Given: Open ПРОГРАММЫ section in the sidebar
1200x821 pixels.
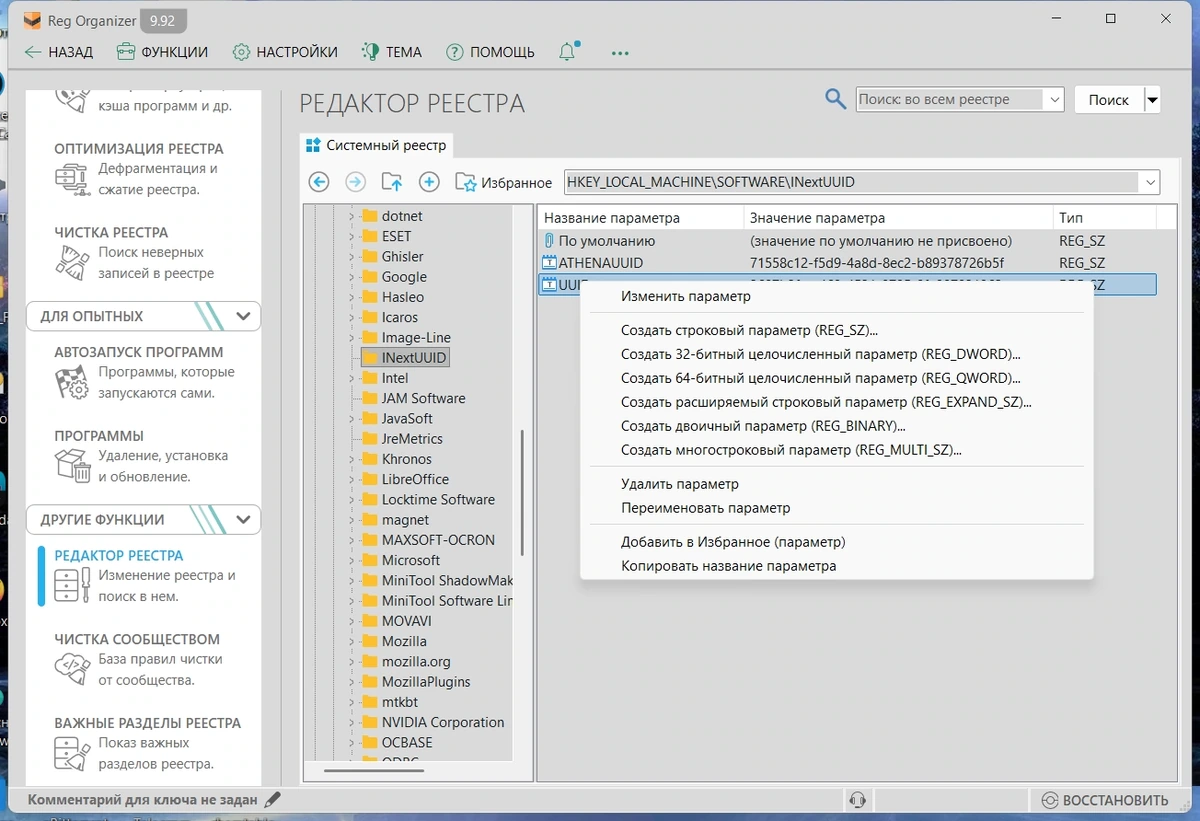Looking at the screenshot, I should 141,456.
